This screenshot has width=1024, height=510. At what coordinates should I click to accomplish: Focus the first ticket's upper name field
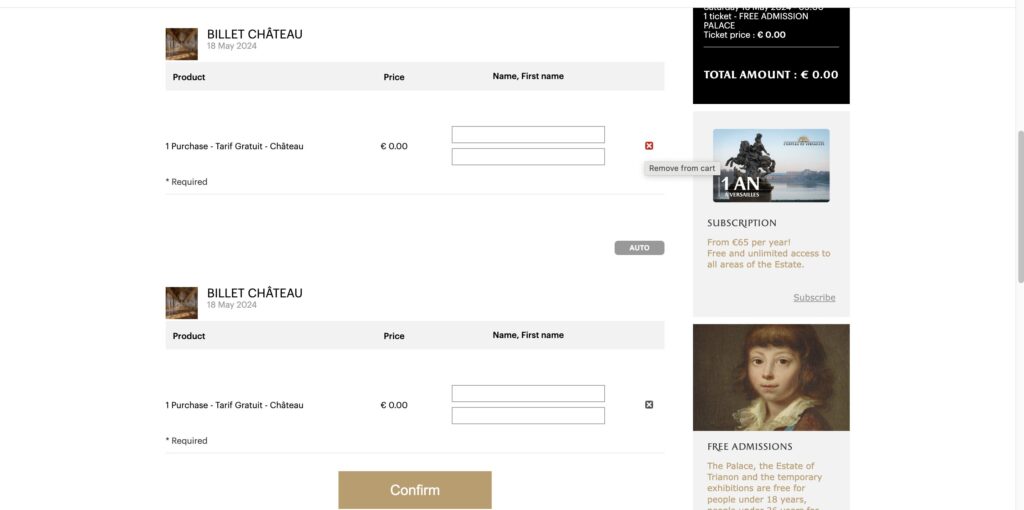528,135
